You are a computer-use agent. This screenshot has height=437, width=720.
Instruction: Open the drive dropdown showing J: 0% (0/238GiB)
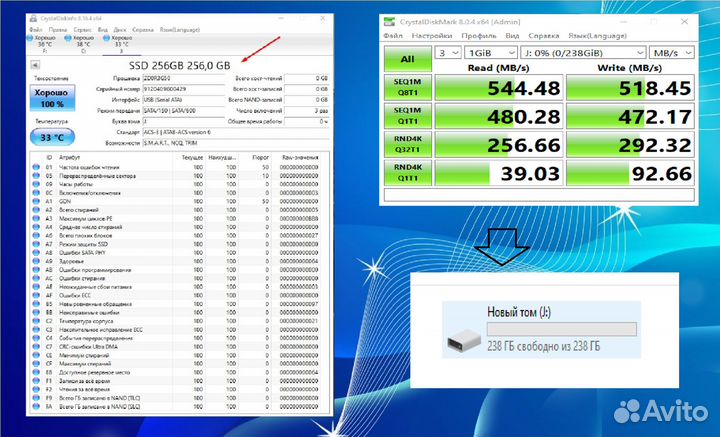(x=583, y=53)
